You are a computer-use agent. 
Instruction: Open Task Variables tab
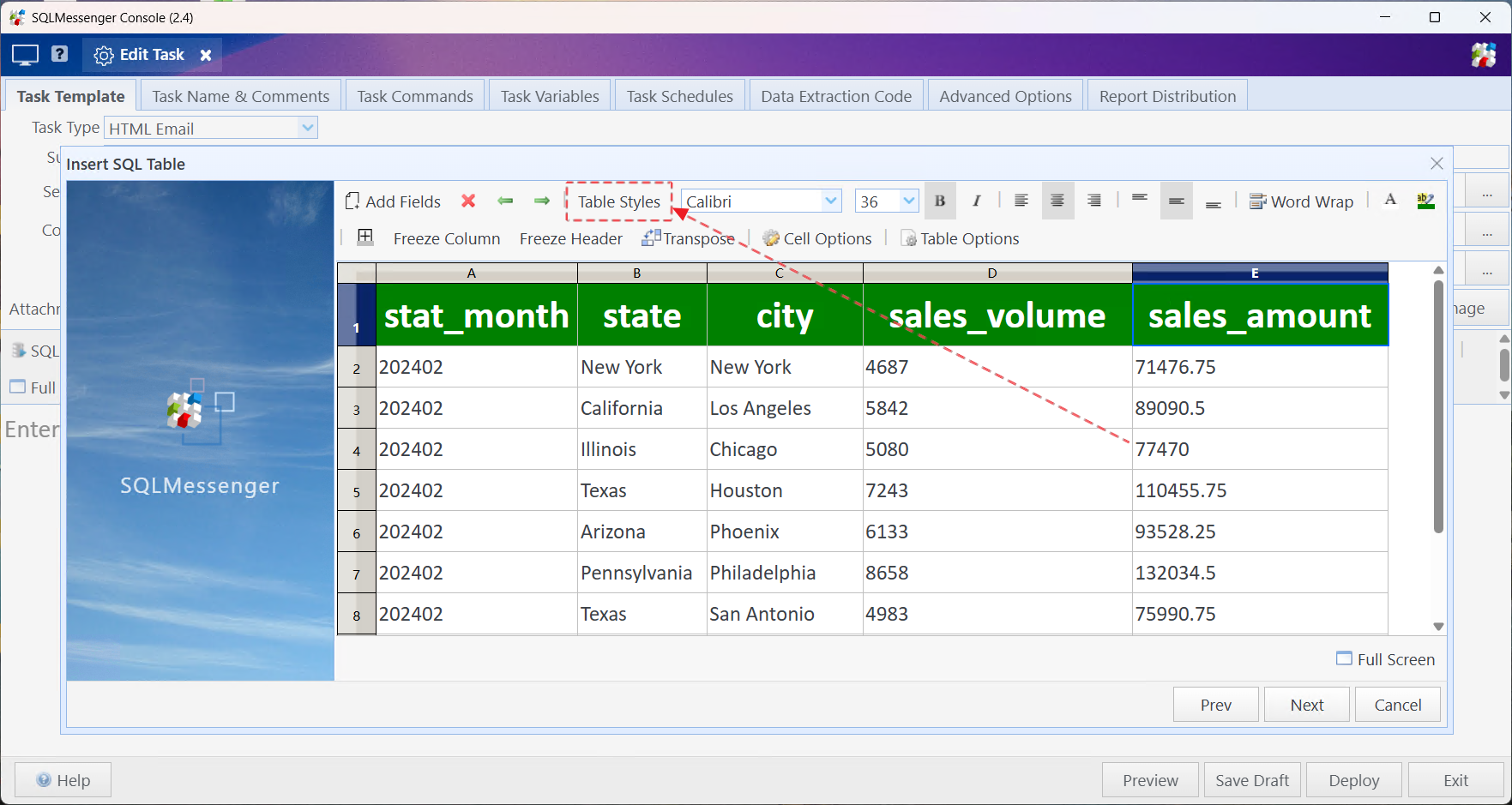[x=550, y=96]
